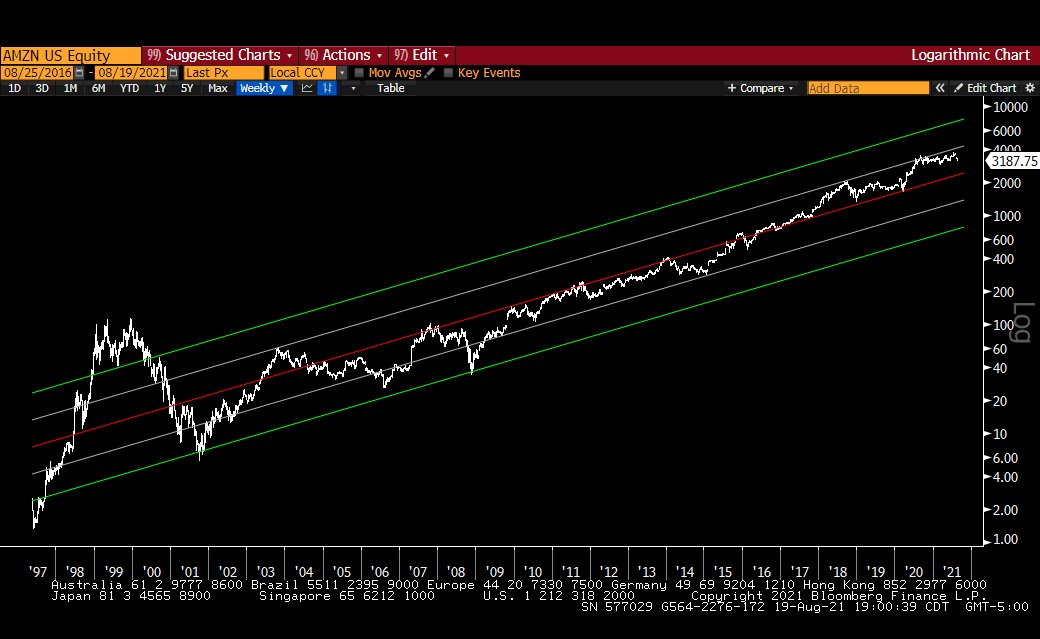Image resolution: width=1040 pixels, height=639 pixels.
Task: Open the Actions menu
Action: point(343,55)
